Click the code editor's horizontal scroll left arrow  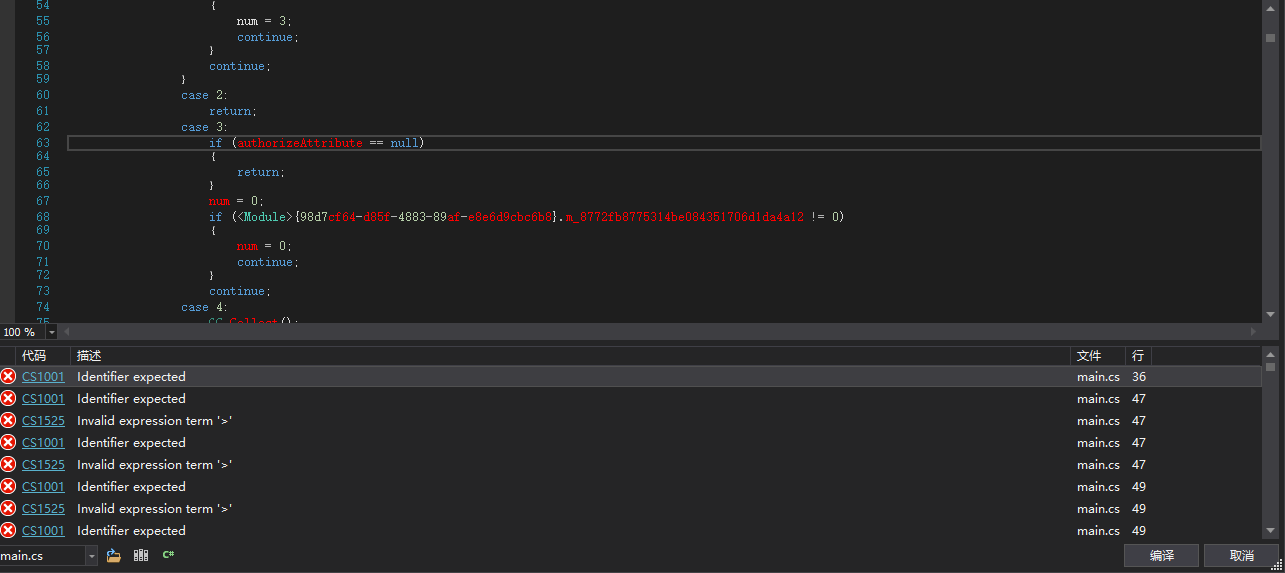coord(67,331)
